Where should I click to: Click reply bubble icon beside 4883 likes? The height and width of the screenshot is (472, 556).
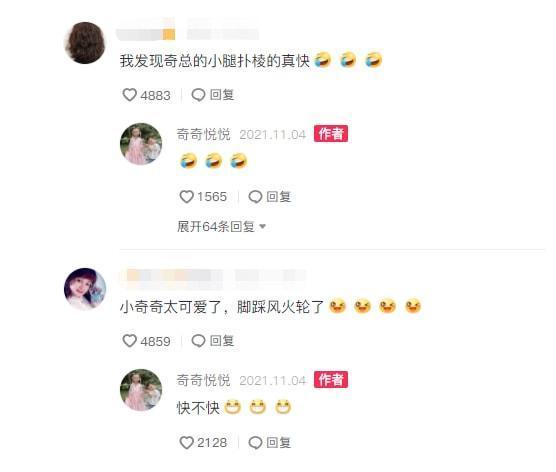coord(198,95)
